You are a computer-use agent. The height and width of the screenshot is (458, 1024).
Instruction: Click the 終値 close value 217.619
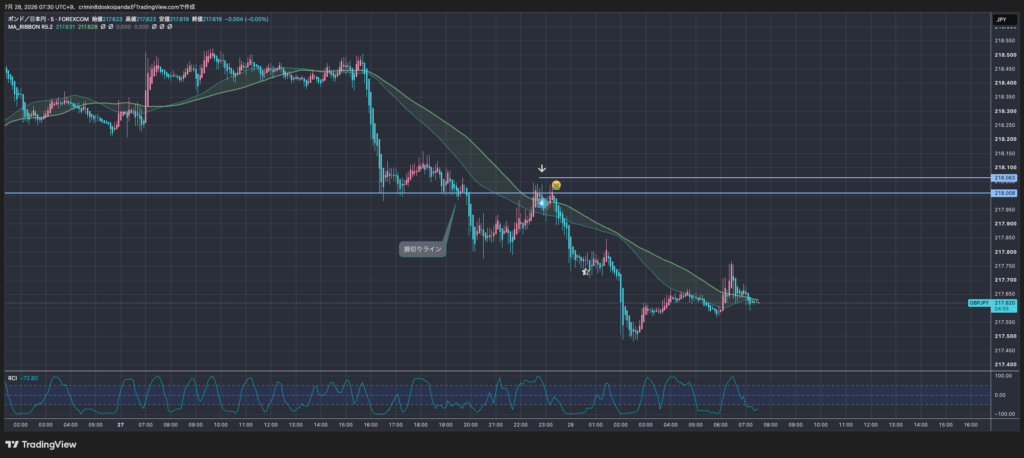[x=212, y=20]
